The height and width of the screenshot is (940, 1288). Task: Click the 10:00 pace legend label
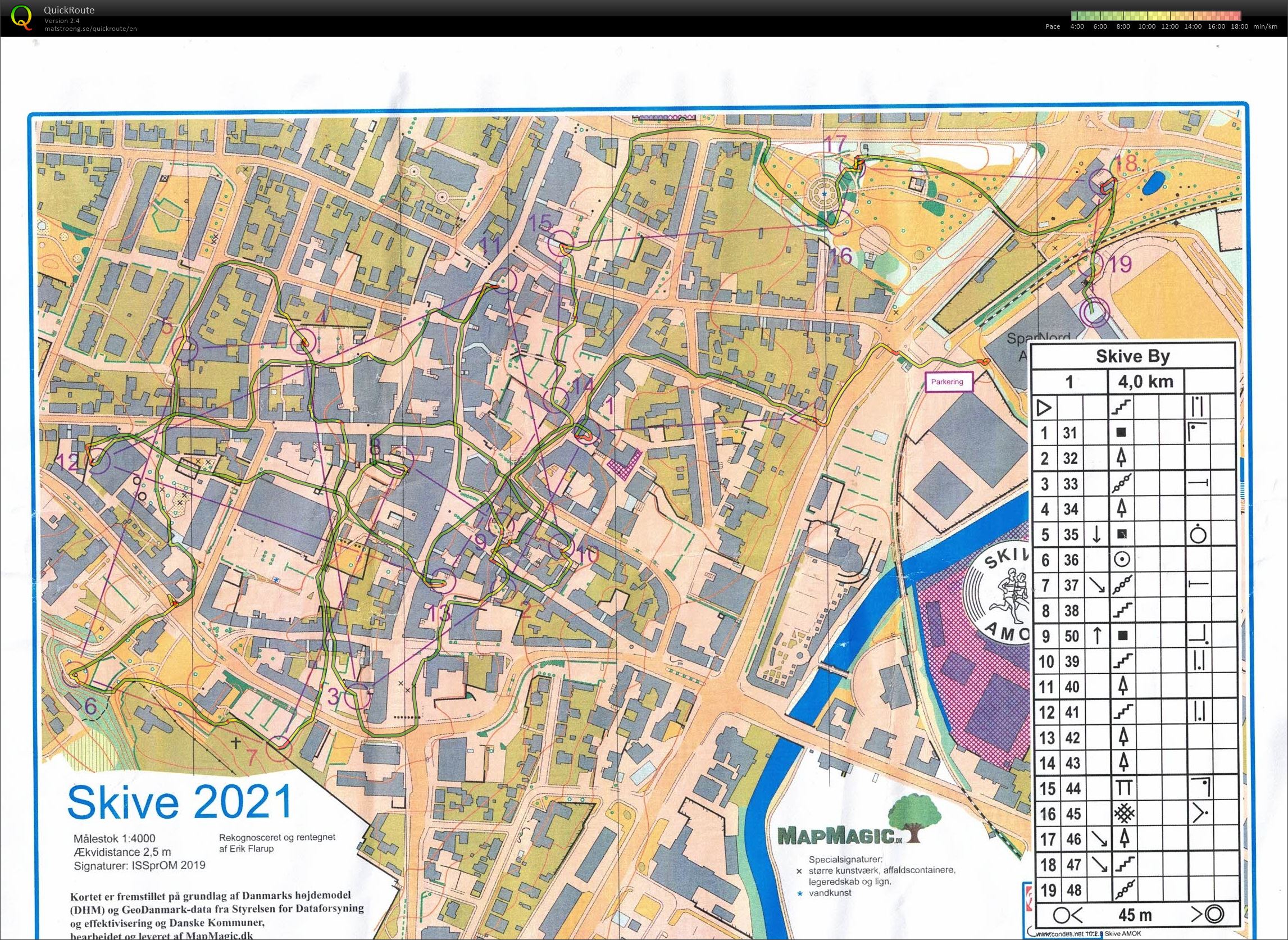(x=1146, y=27)
